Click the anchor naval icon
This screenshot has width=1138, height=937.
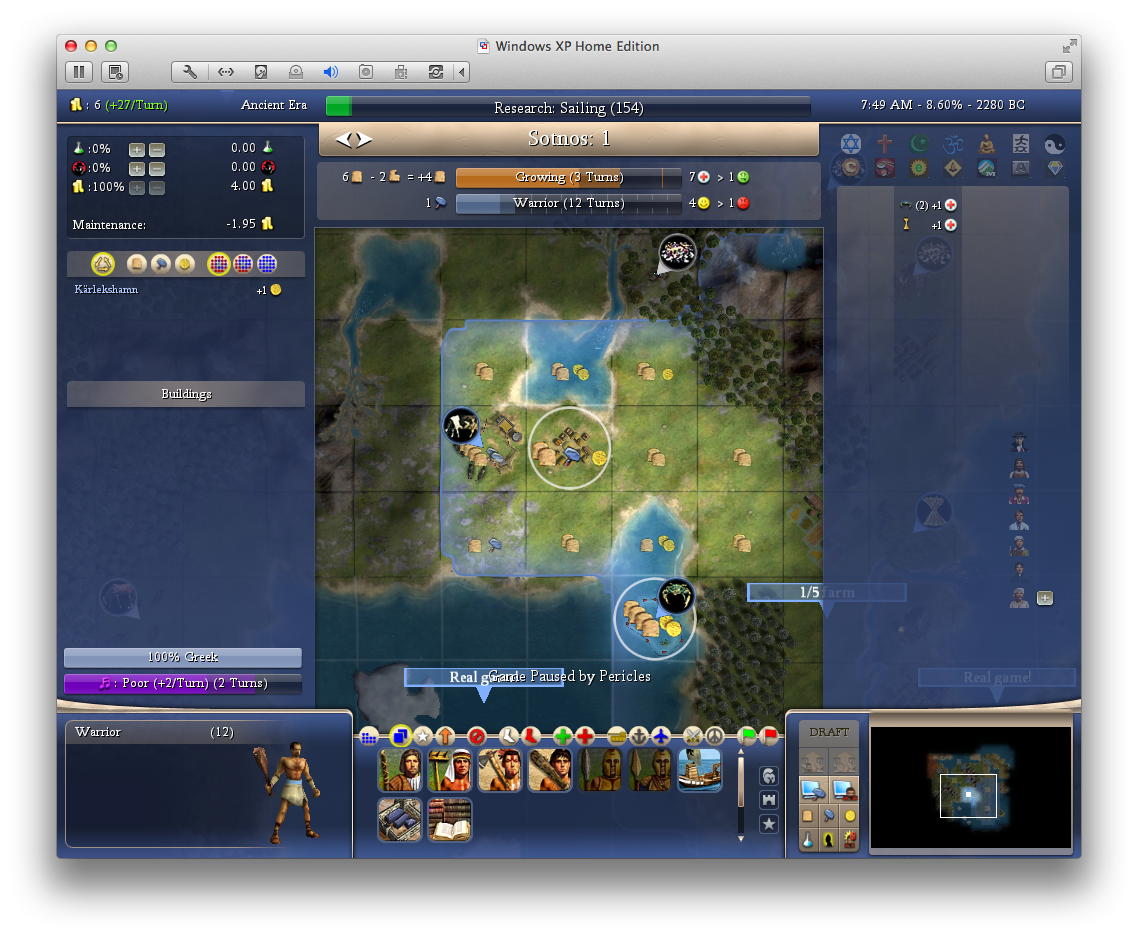coord(639,737)
